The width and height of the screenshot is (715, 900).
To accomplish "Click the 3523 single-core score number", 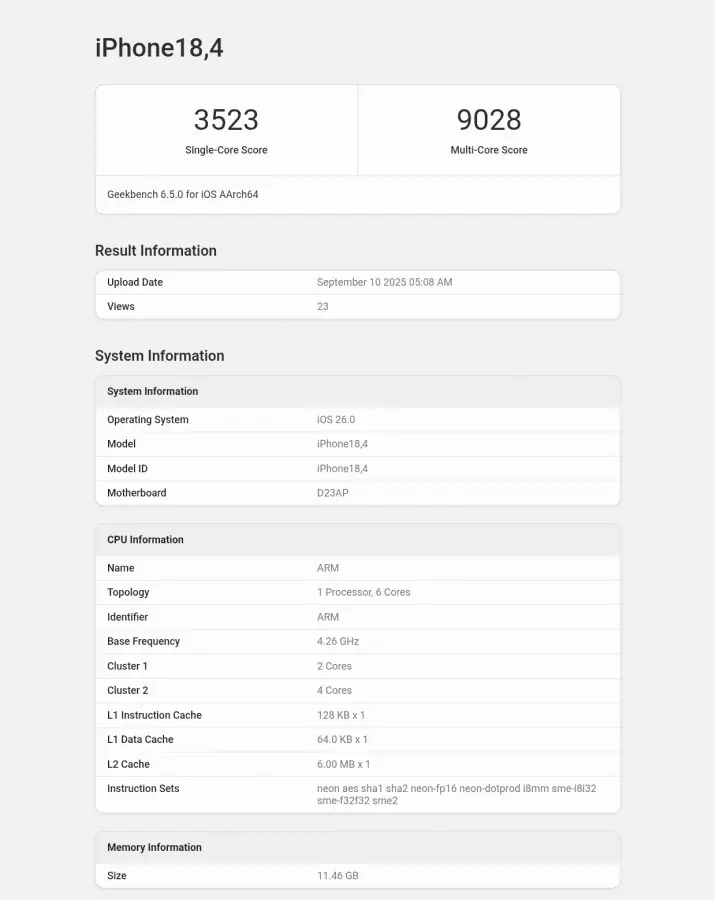I will 226,120.
